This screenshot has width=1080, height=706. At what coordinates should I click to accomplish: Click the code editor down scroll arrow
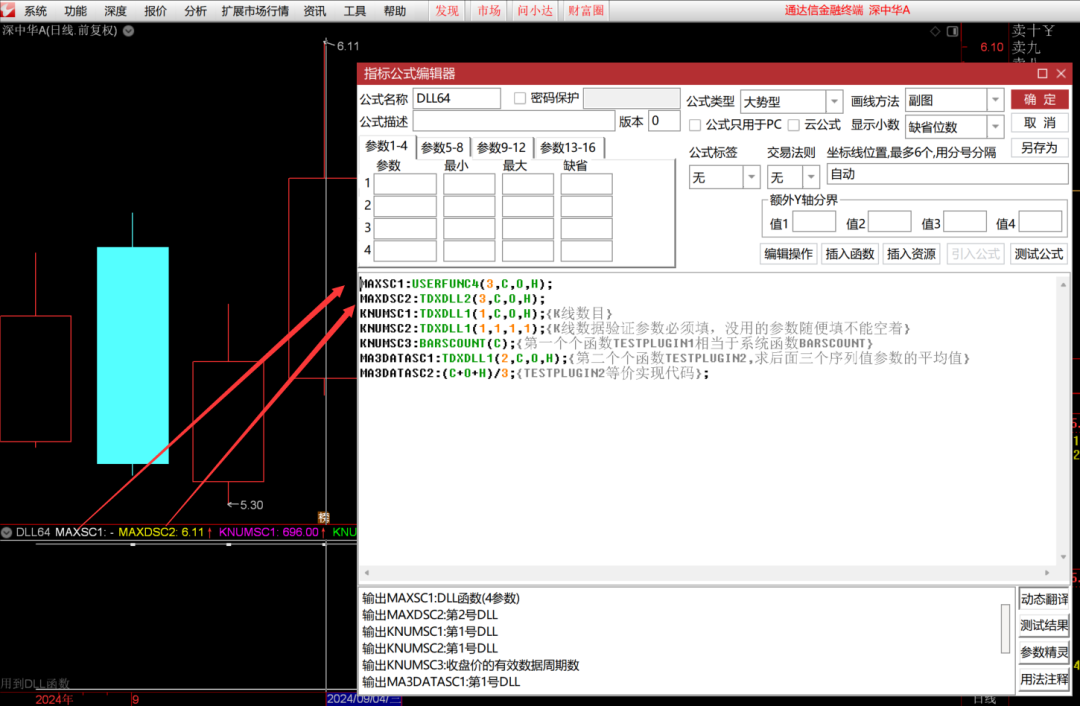[x=1063, y=557]
